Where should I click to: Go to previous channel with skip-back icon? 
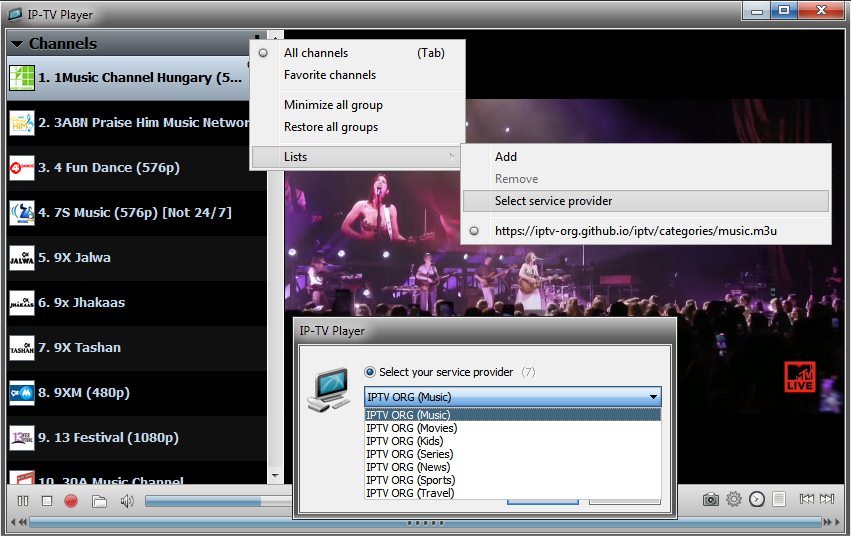coord(806,499)
